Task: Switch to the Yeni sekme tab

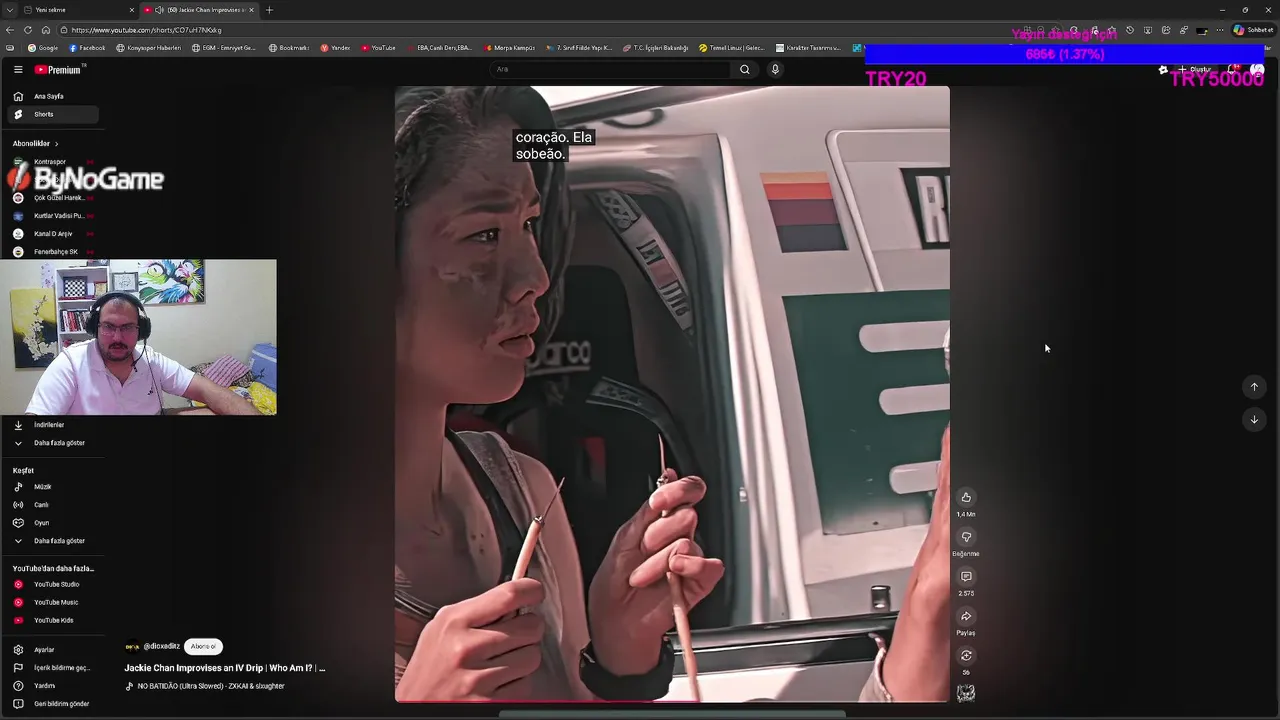Action: point(70,10)
